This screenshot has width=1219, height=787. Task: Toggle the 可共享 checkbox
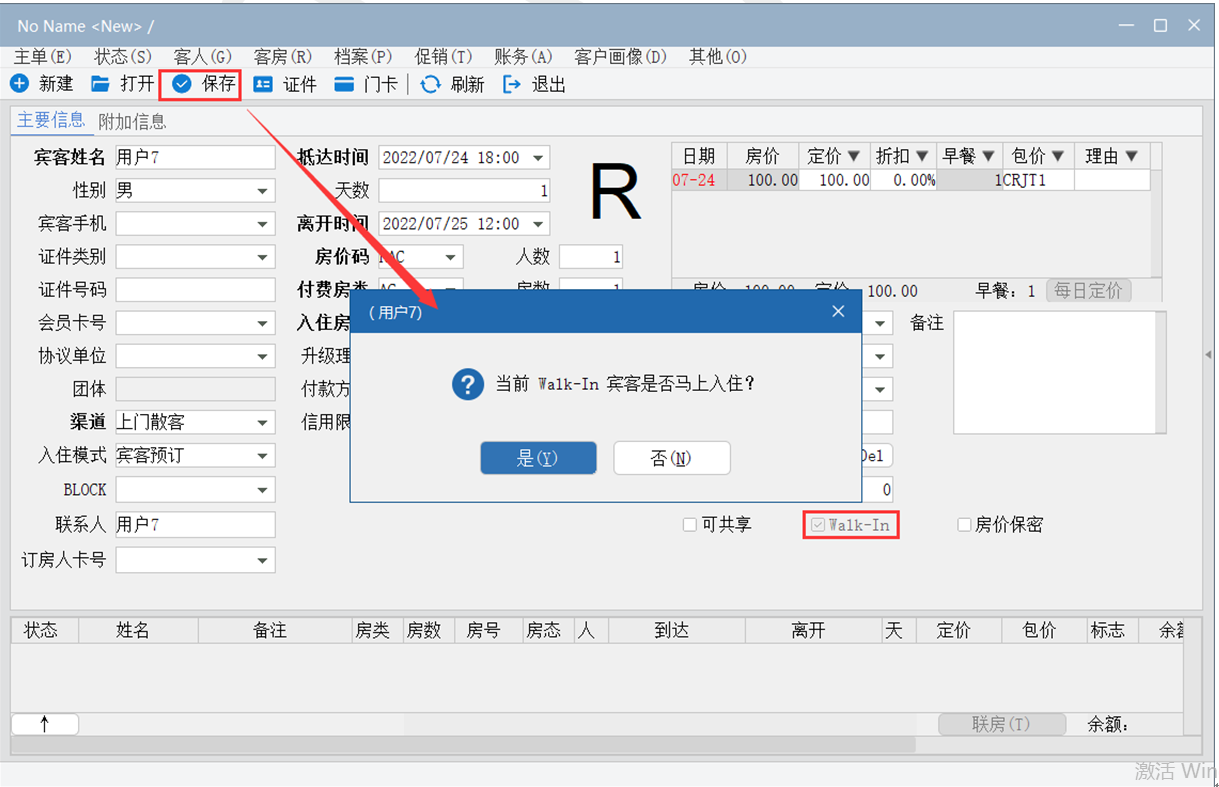click(x=690, y=525)
